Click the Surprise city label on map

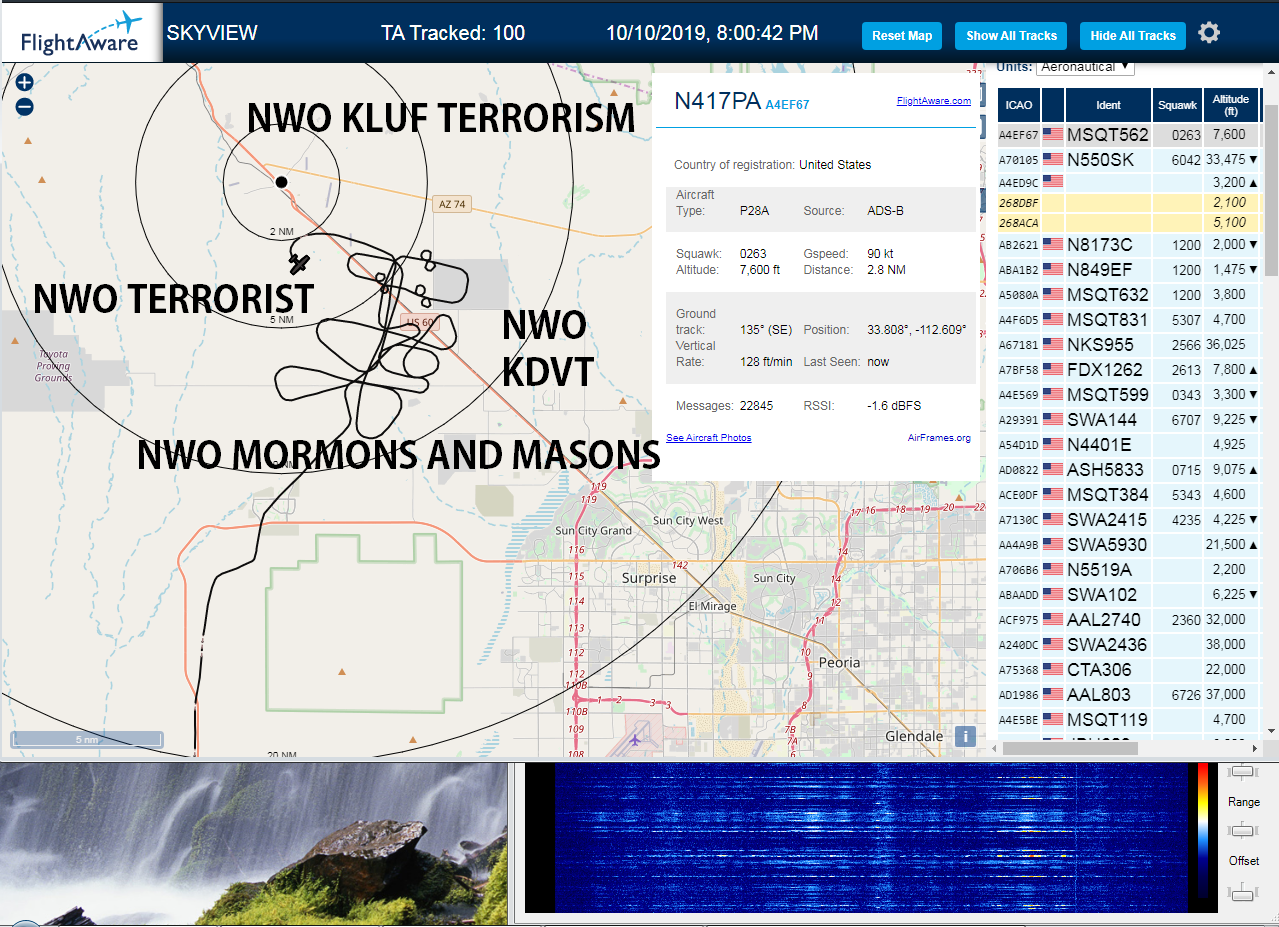pos(649,578)
